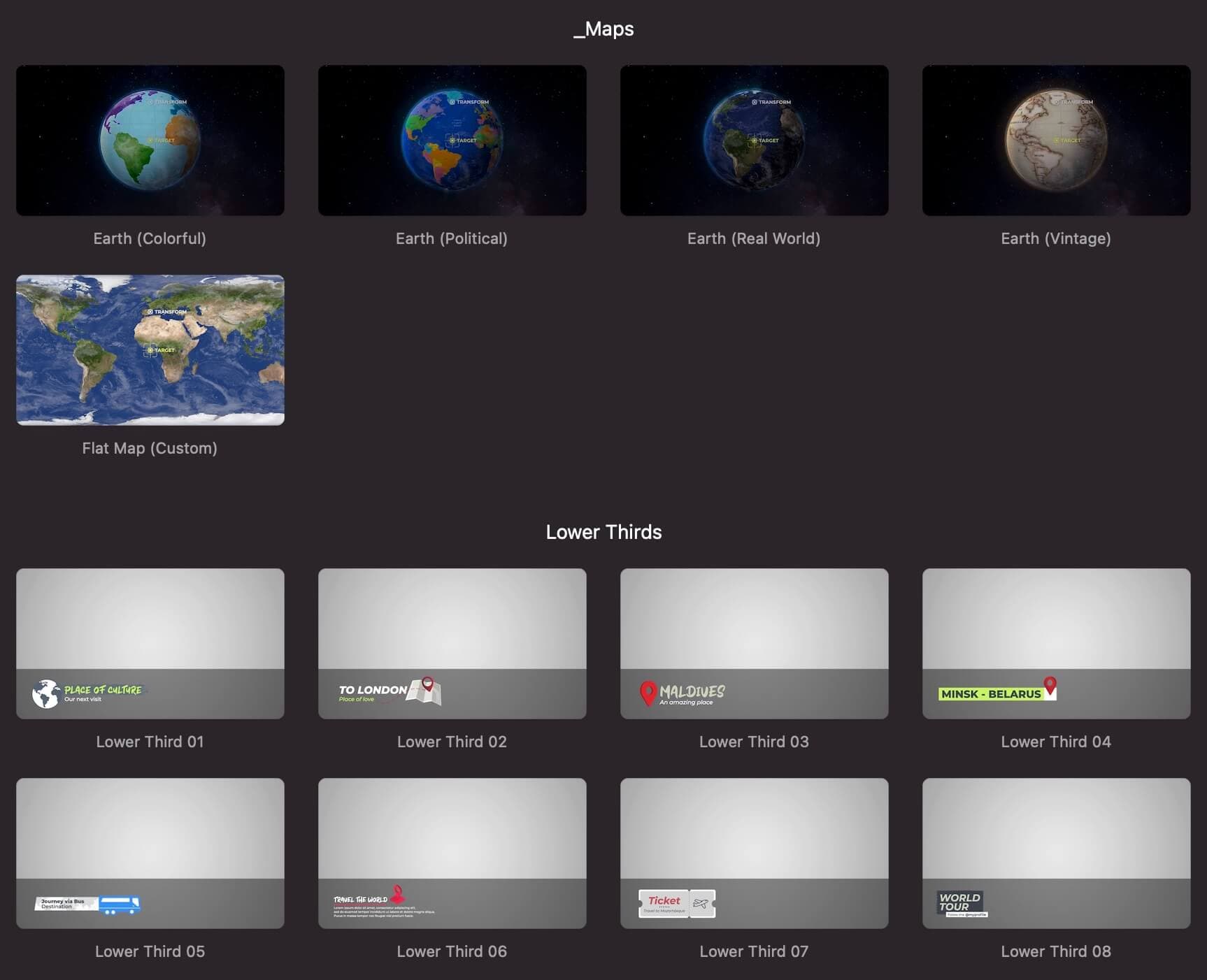Viewport: 1207px width, 980px height.
Task: Open the 'WORLD TOUR' Lower Third 08 template
Action: [1056, 853]
